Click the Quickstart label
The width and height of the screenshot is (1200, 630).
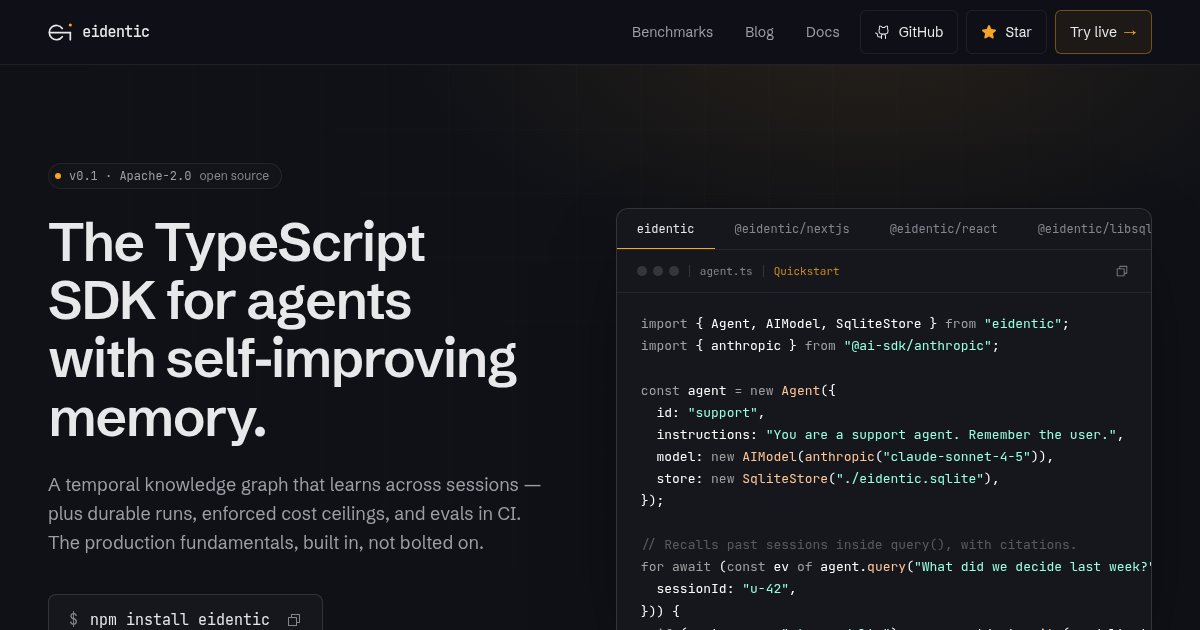(806, 271)
